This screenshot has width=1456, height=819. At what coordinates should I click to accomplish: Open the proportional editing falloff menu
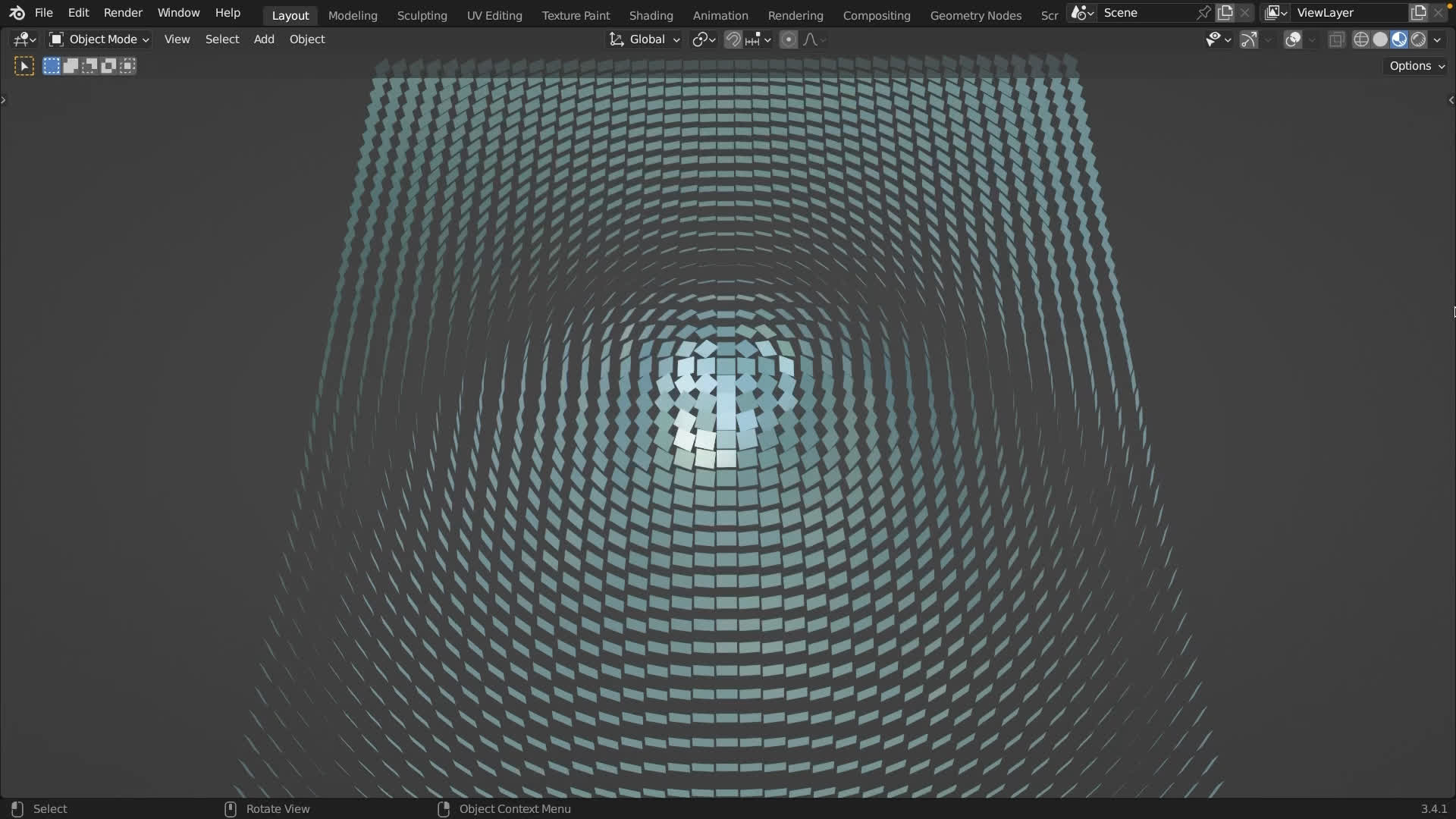click(x=814, y=39)
